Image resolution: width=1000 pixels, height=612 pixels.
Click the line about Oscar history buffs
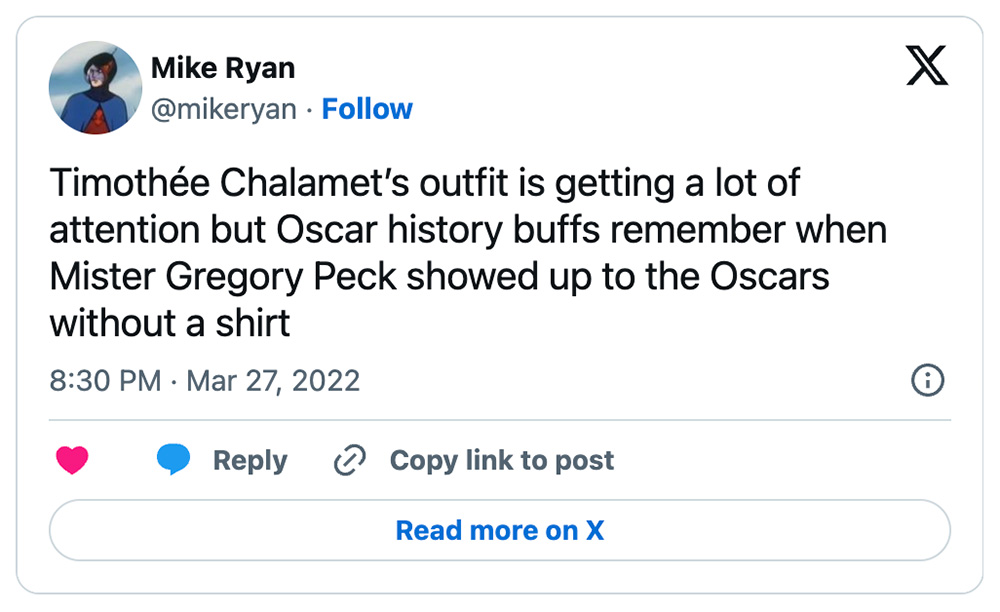468,230
